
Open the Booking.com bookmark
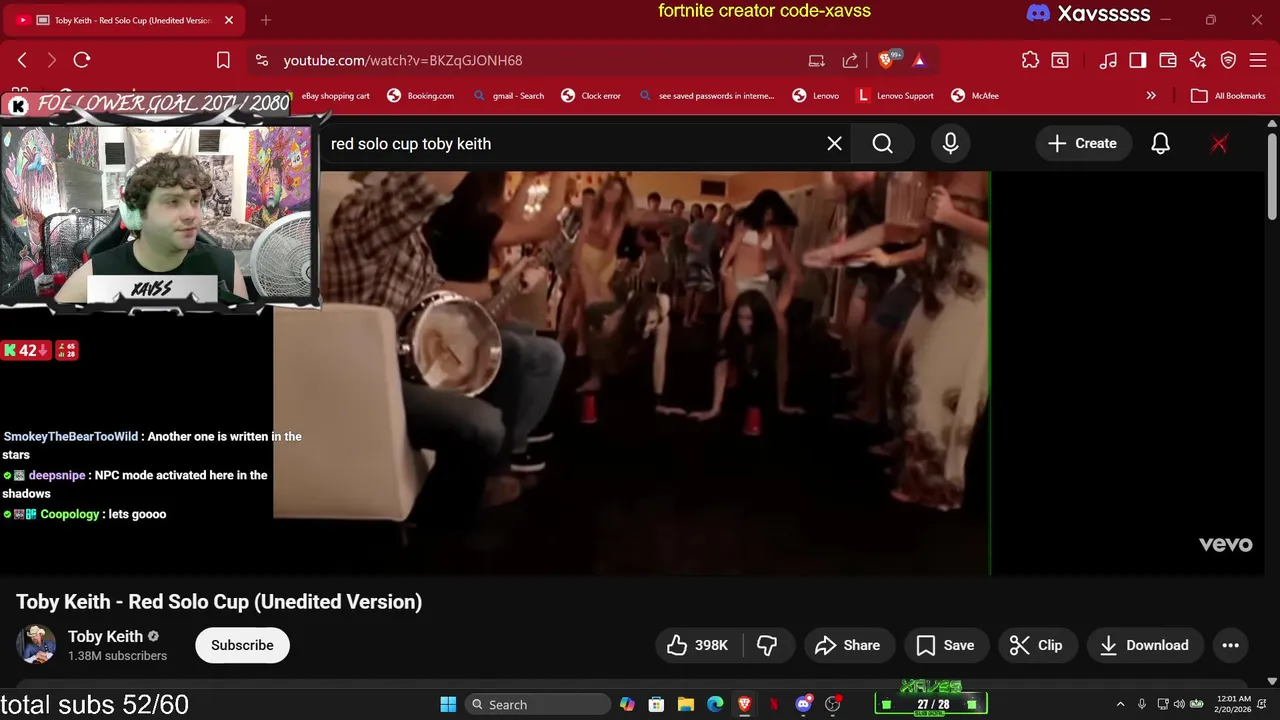[x=420, y=96]
